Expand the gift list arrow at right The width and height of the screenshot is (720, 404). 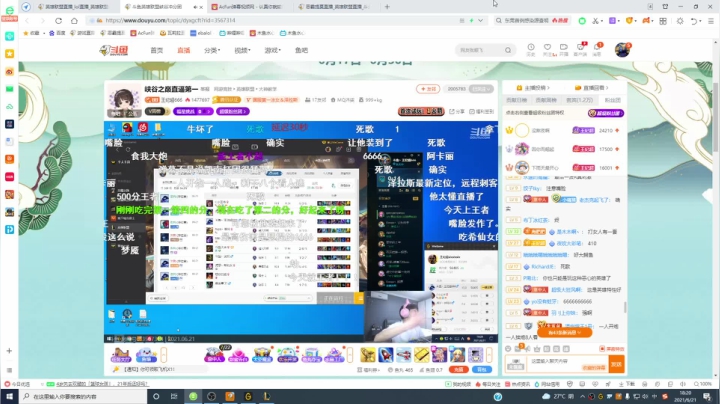pos(489,355)
